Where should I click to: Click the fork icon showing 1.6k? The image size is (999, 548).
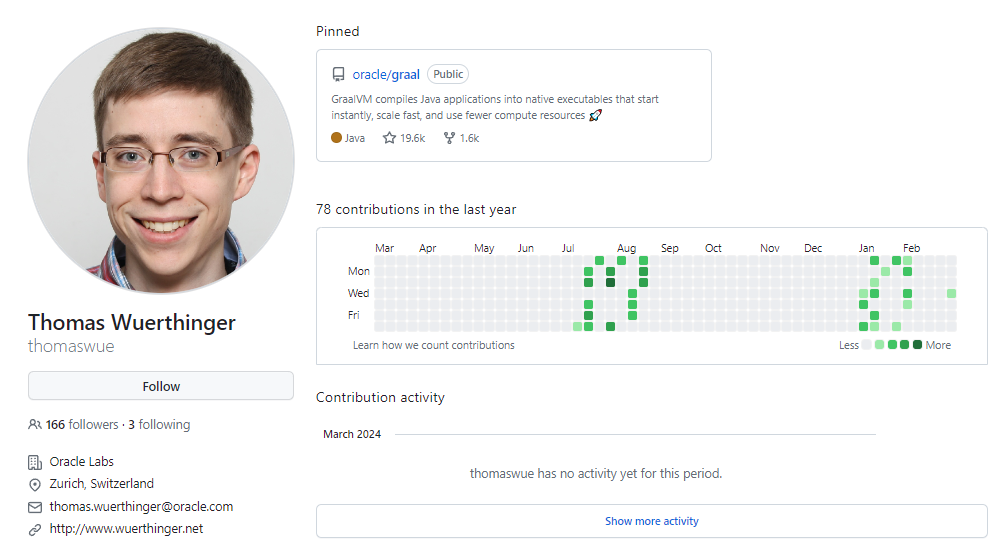pos(449,138)
